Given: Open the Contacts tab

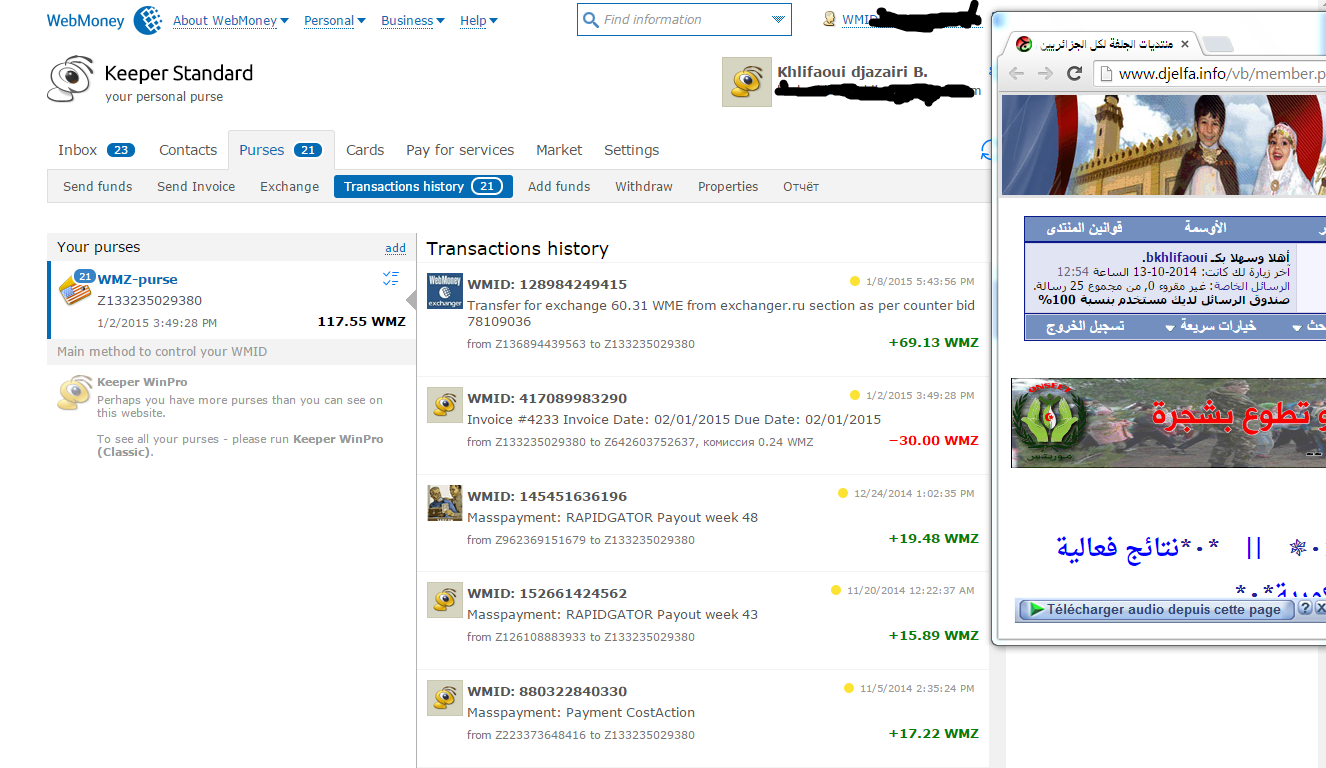Looking at the screenshot, I should (x=188, y=150).
